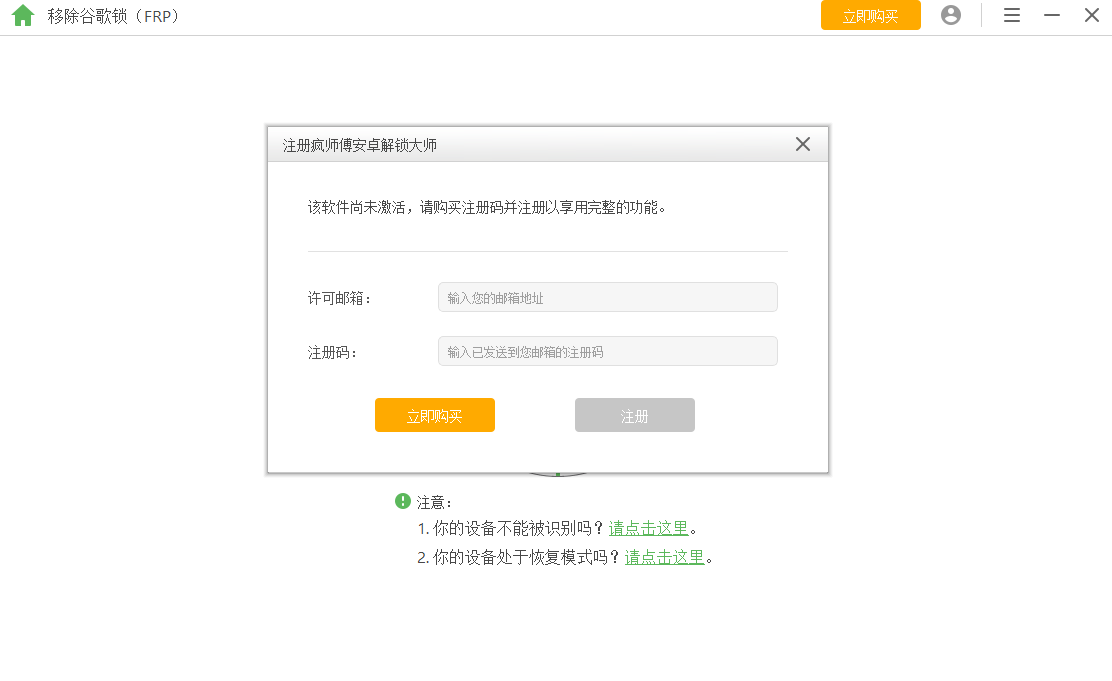Click the minus minimize icon in title bar
1112x681 pixels.
[1051, 15]
